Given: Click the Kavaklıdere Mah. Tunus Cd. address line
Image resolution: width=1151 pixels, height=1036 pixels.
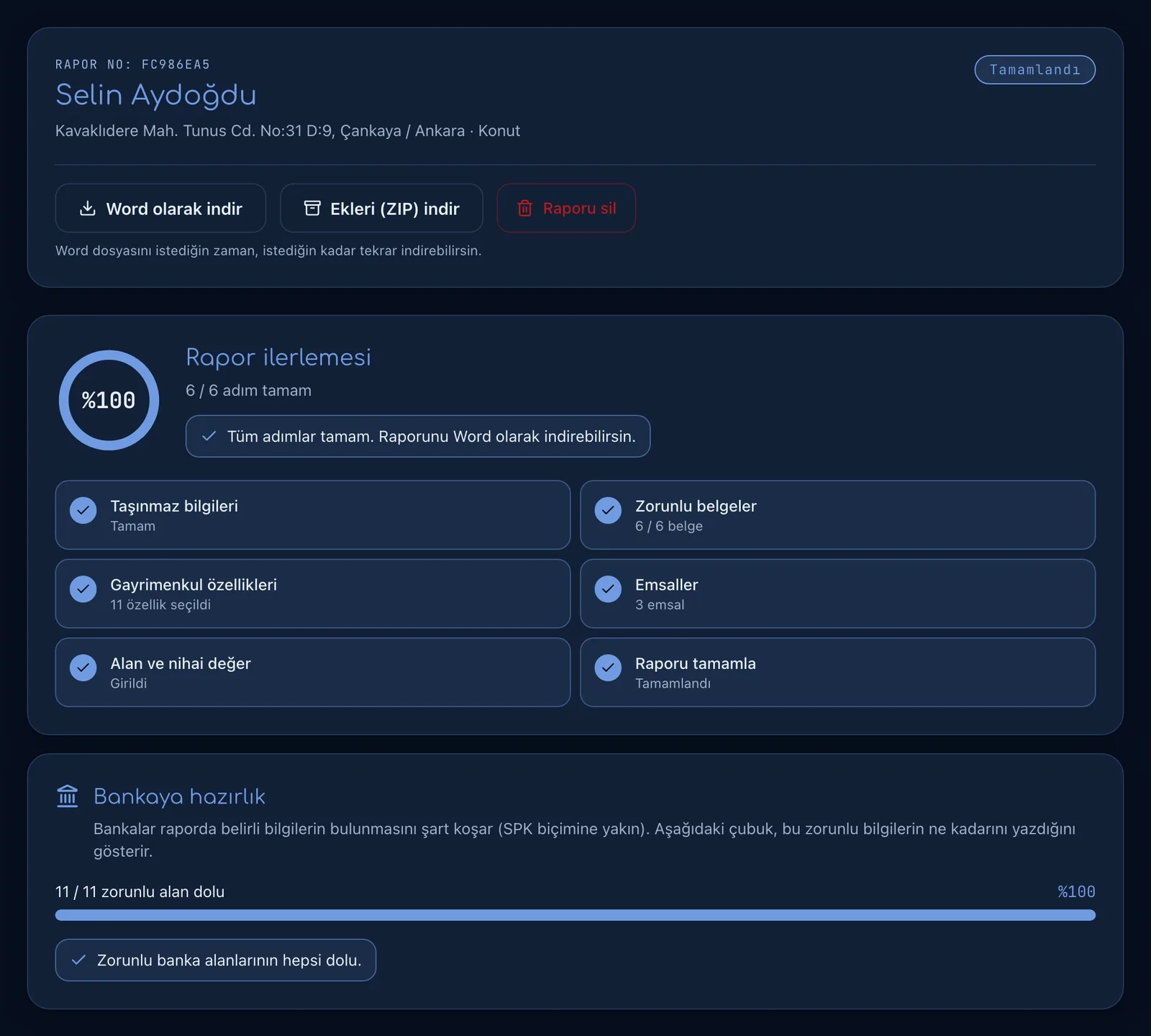Looking at the screenshot, I should click(288, 131).
